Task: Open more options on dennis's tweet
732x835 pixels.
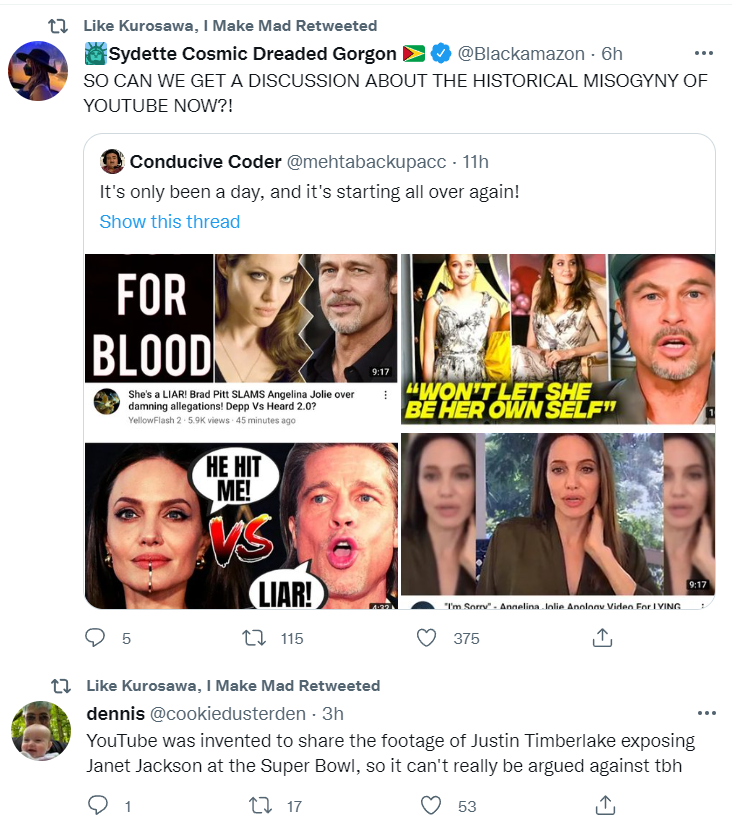Action: [x=706, y=713]
